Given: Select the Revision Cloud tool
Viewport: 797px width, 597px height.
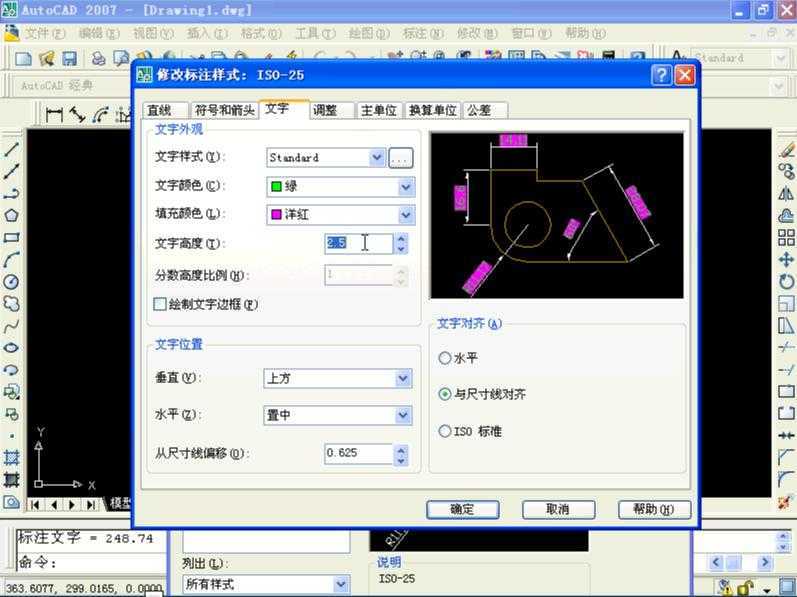Looking at the screenshot, I should [x=11, y=304].
